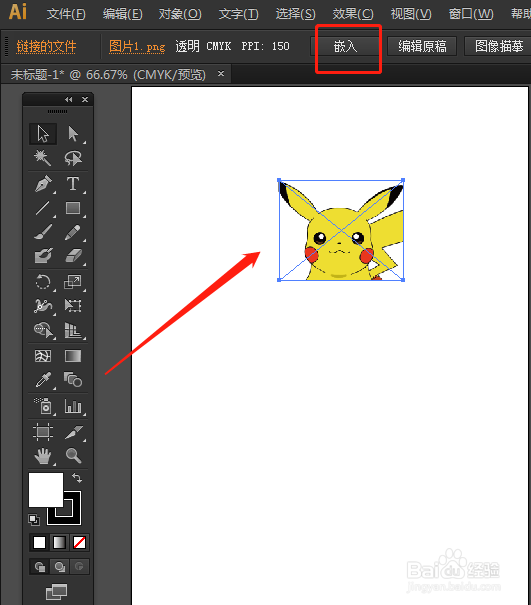
Task: Apply Gradient mode button
Action: tap(59, 542)
